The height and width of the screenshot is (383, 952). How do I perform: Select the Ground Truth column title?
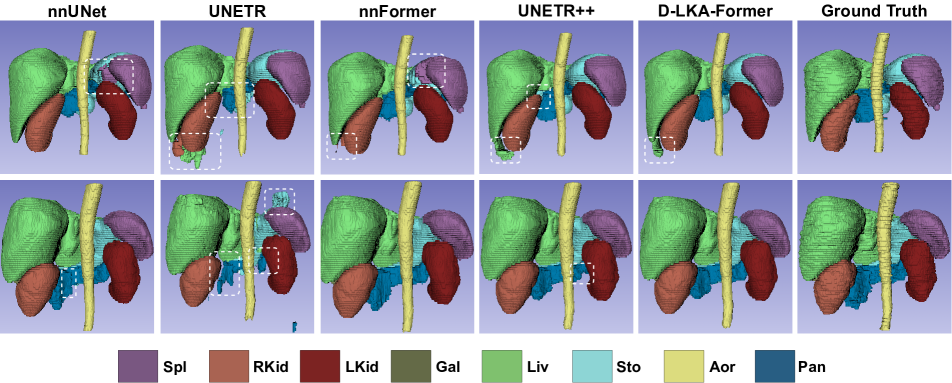874,10
